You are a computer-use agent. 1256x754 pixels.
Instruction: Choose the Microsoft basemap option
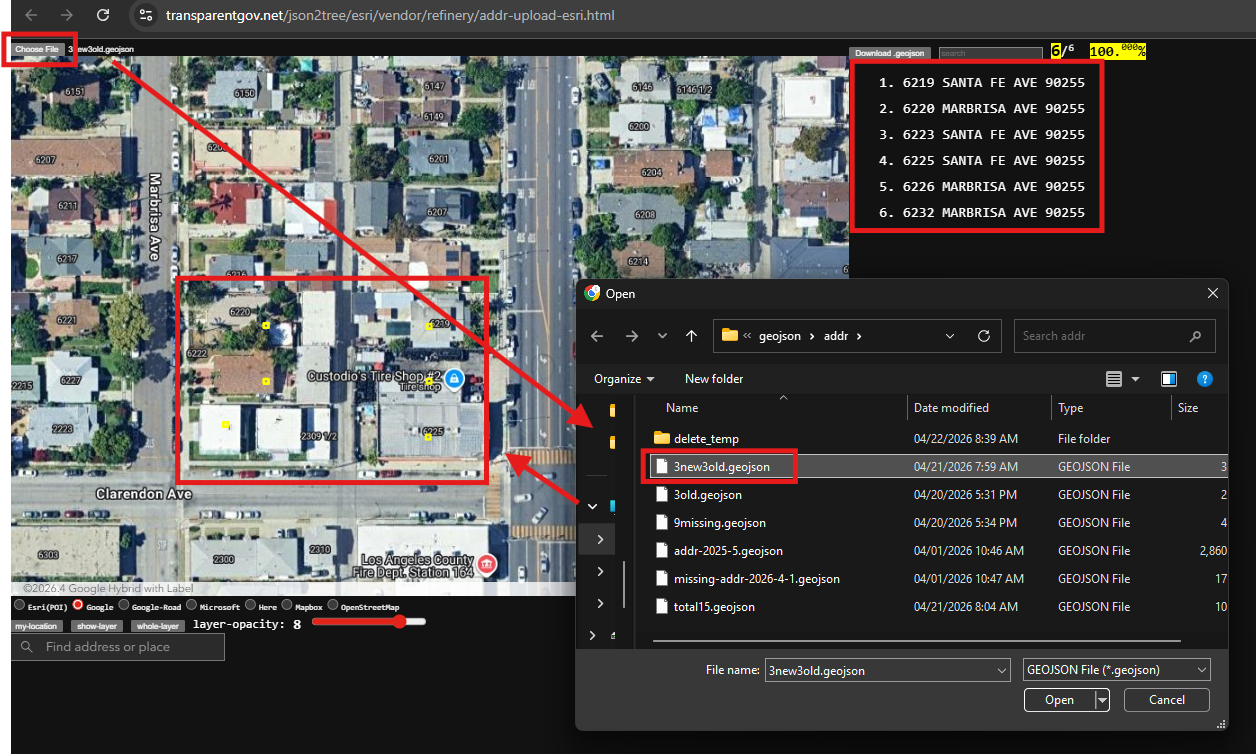(191, 606)
